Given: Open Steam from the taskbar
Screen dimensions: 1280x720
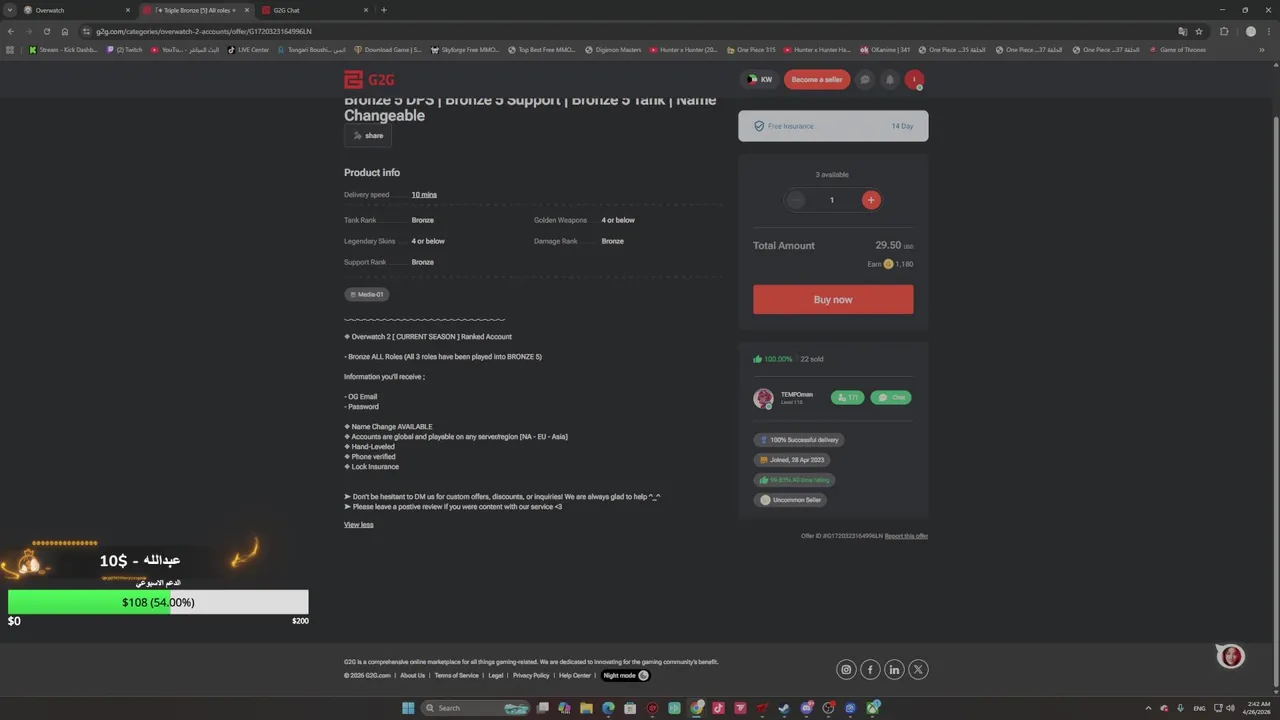Looking at the screenshot, I should coord(784,708).
